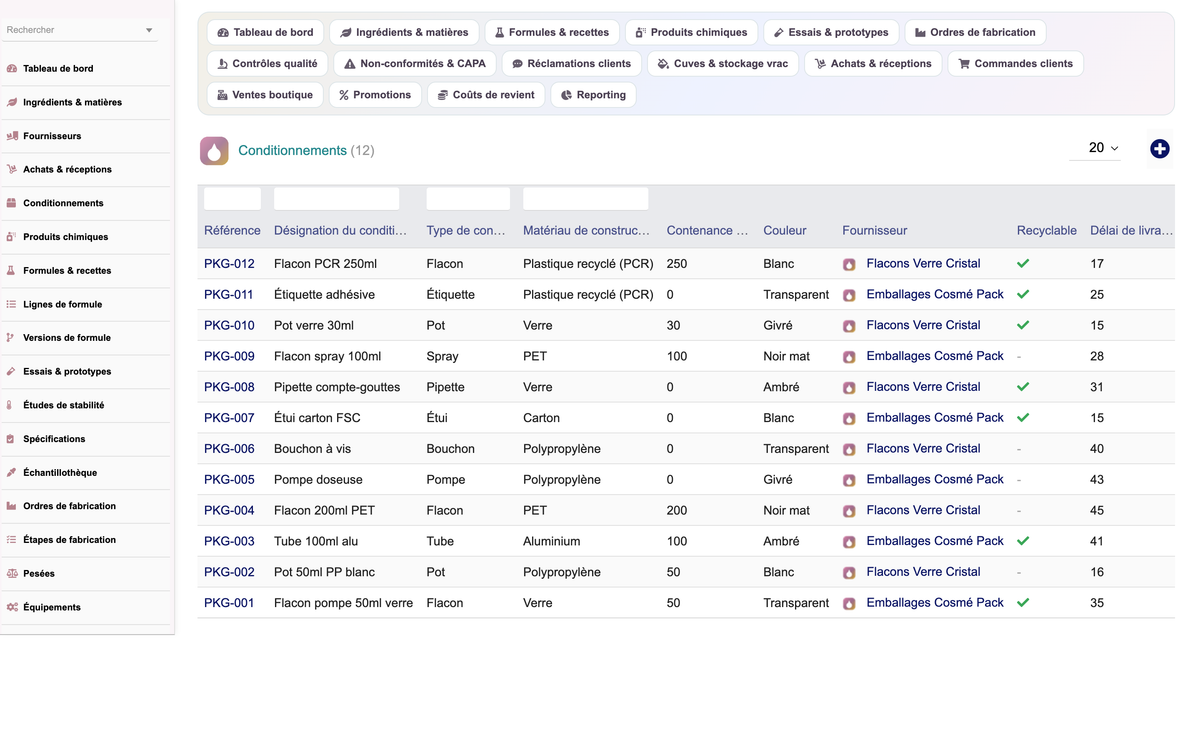Click supplier icon in PKG-005 row

(x=849, y=480)
